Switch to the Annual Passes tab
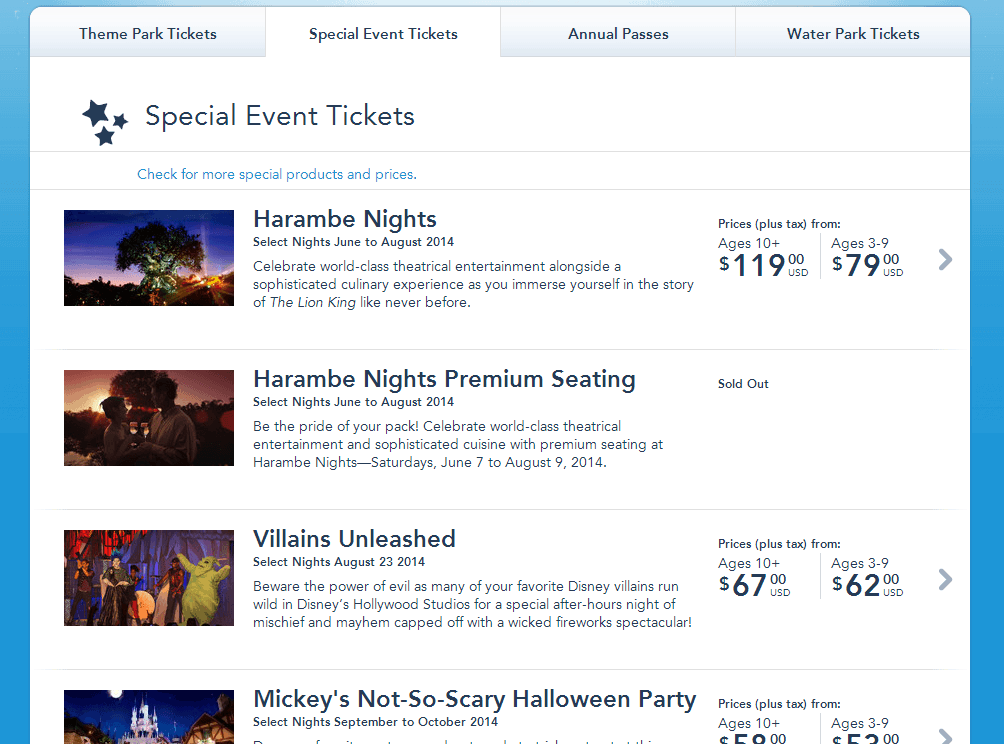This screenshot has height=744, width=1004. [618, 34]
